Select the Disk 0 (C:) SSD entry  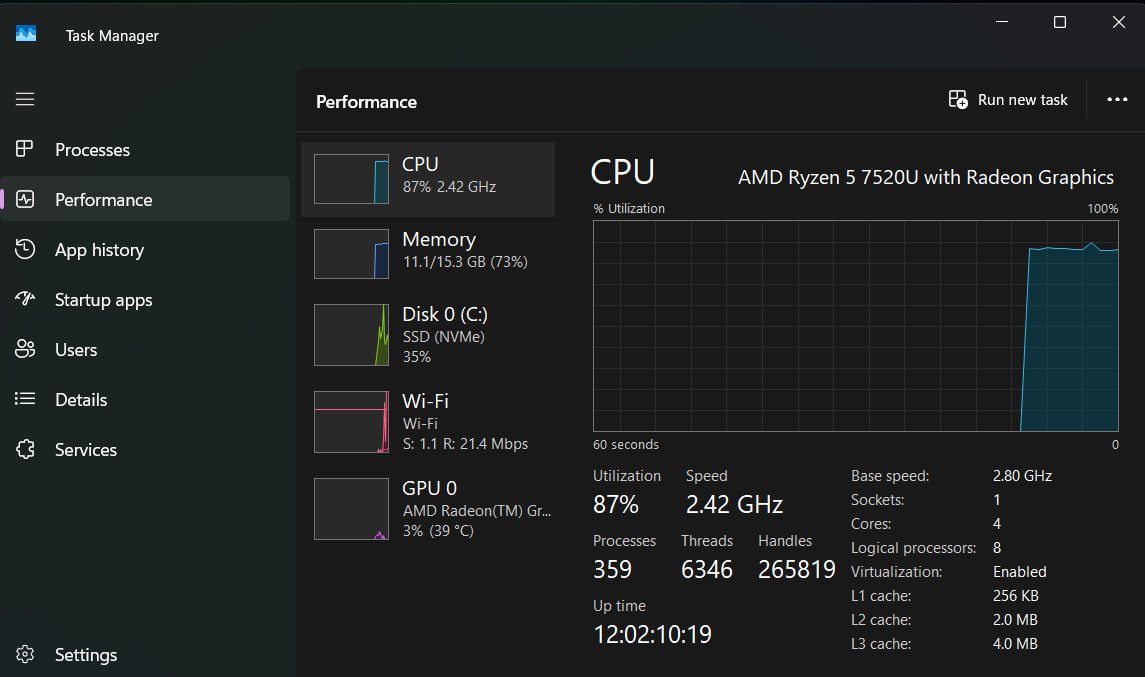click(x=428, y=334)
